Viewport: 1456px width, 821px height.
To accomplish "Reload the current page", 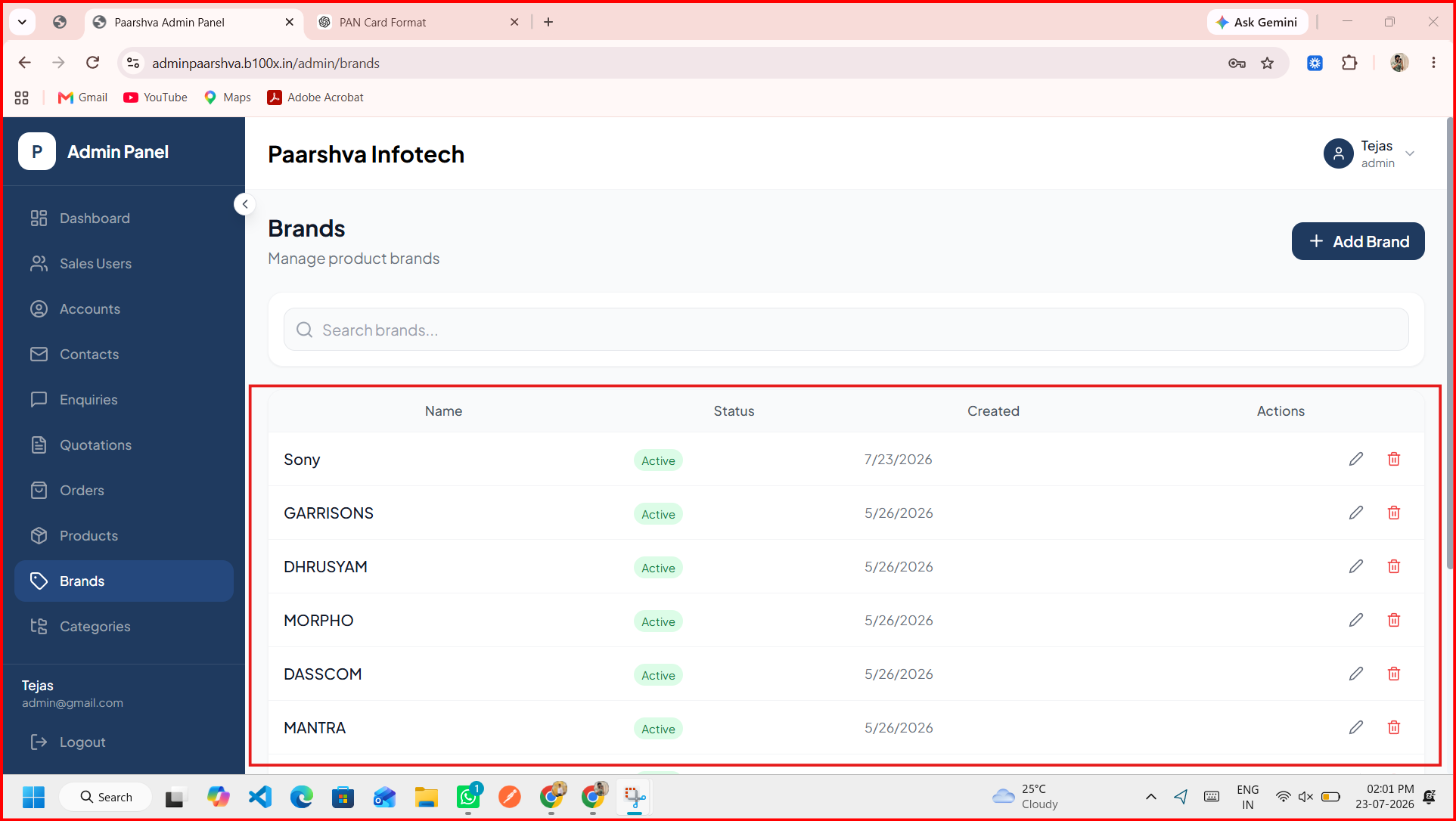I will click(92, 63).
